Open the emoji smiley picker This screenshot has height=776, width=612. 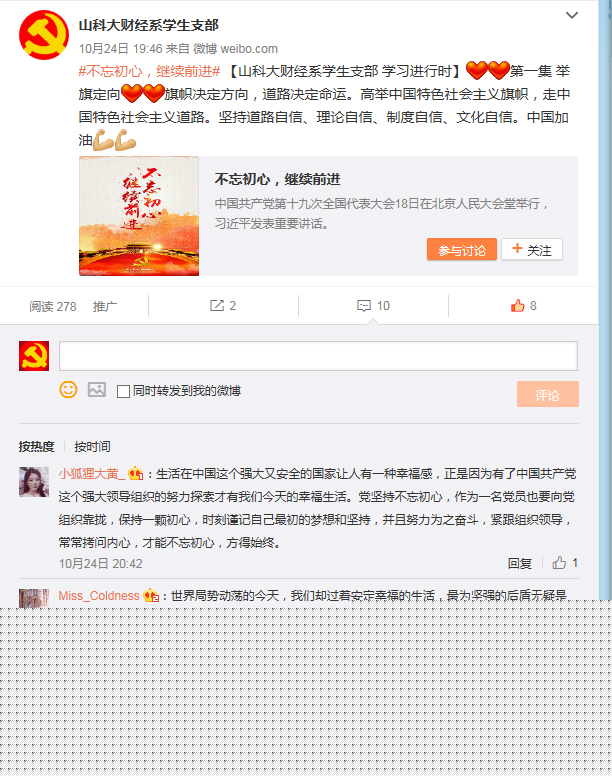[68, 389]
